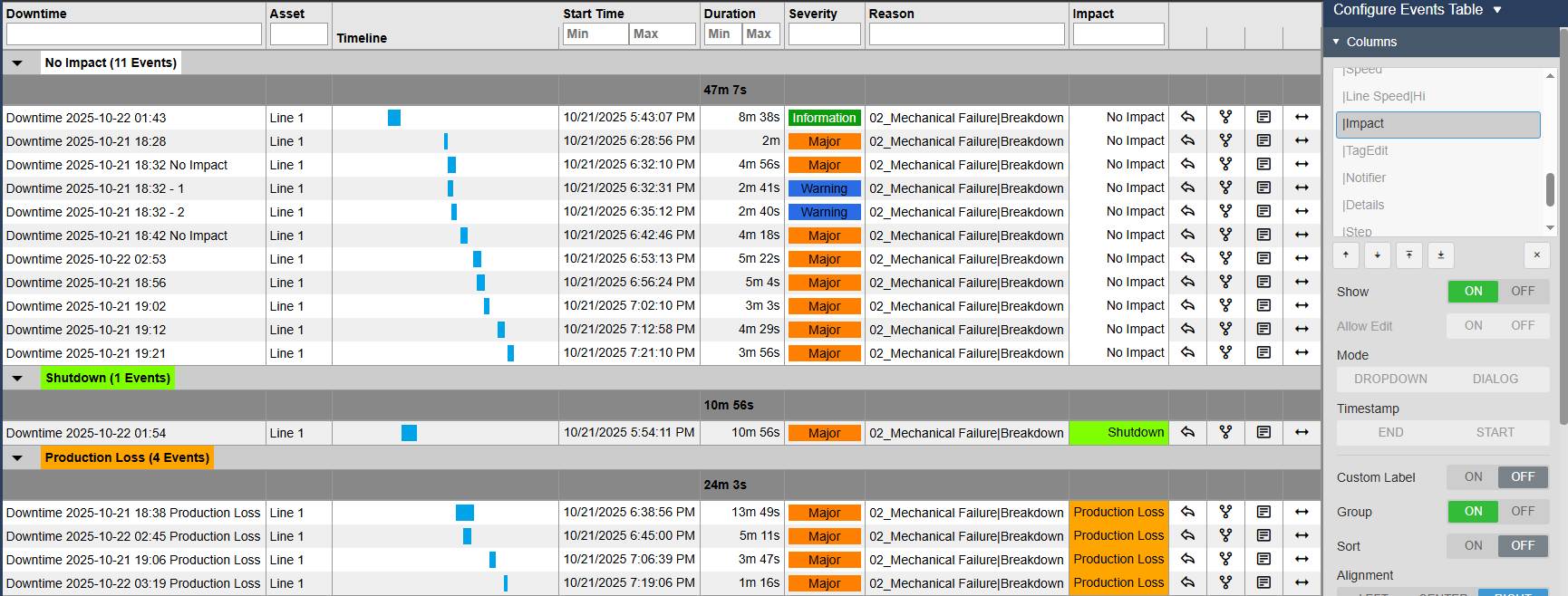Open notes icon for Downtime 2025-10-21 18:56
This screenshot has width=1568, height=596.
pos(1263,282)
